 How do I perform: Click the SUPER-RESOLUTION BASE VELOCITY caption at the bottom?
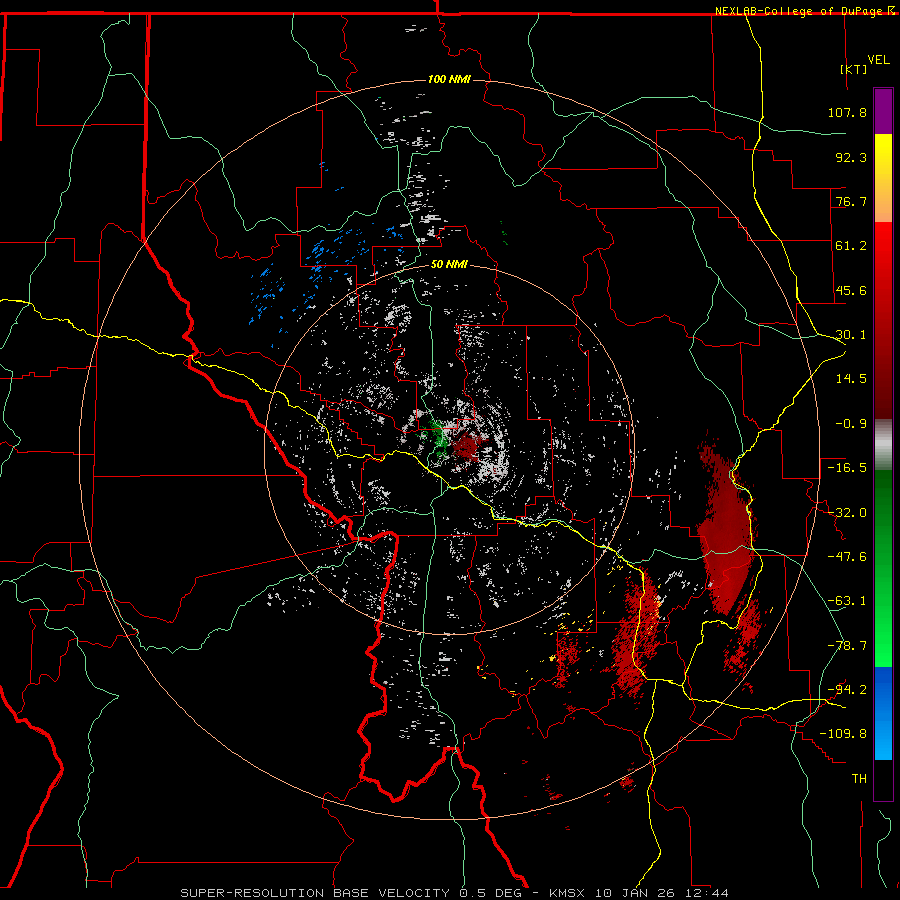coord(454,893)
